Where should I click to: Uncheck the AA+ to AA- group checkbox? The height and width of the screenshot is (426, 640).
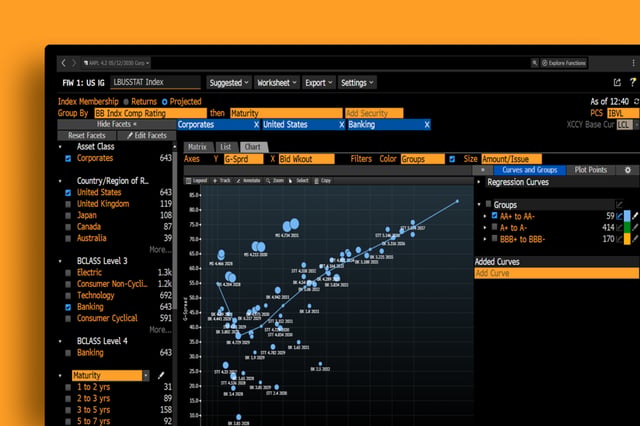(494, 215)
